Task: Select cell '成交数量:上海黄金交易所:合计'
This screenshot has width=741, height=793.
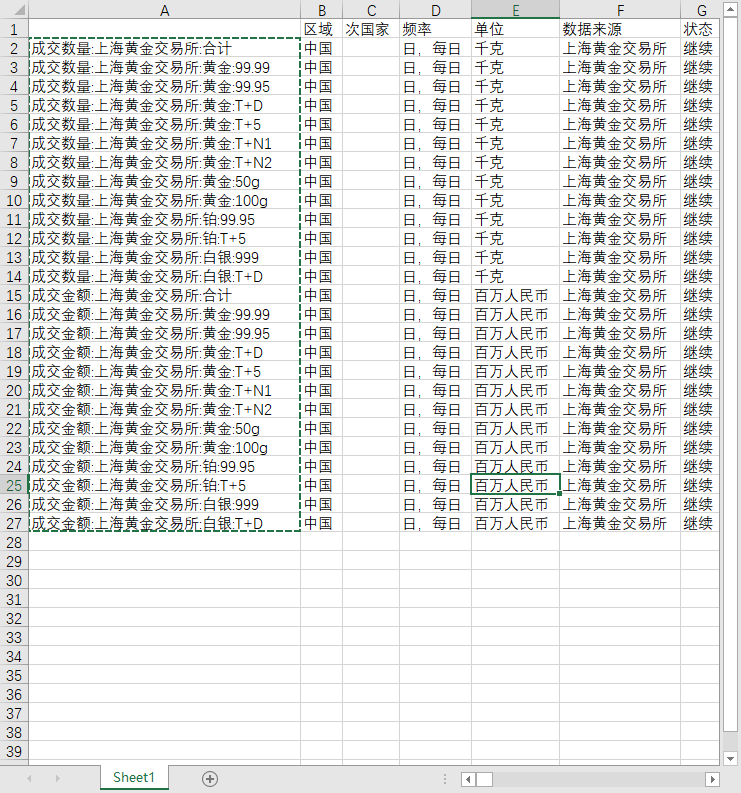Action: coord(164,49)
